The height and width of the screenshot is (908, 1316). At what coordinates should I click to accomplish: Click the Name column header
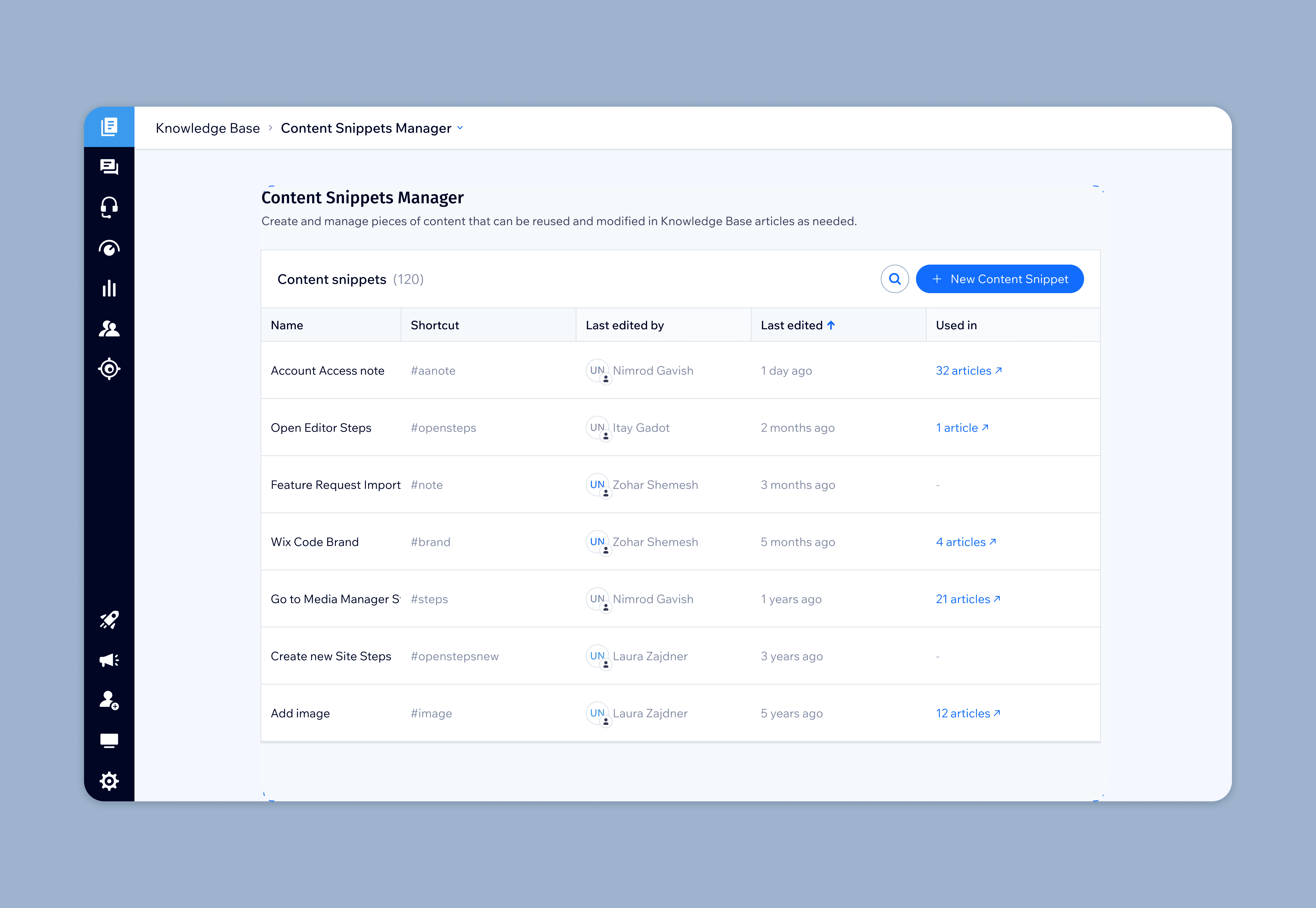(287, 325)
